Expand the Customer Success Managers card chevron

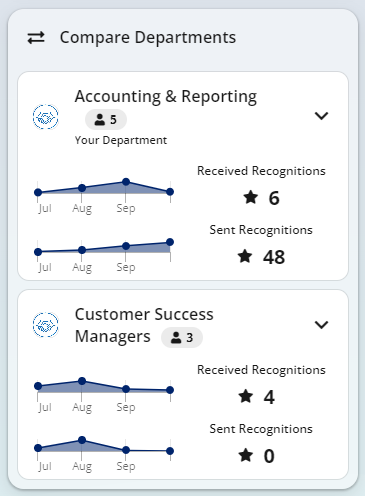tap(322, 324)
